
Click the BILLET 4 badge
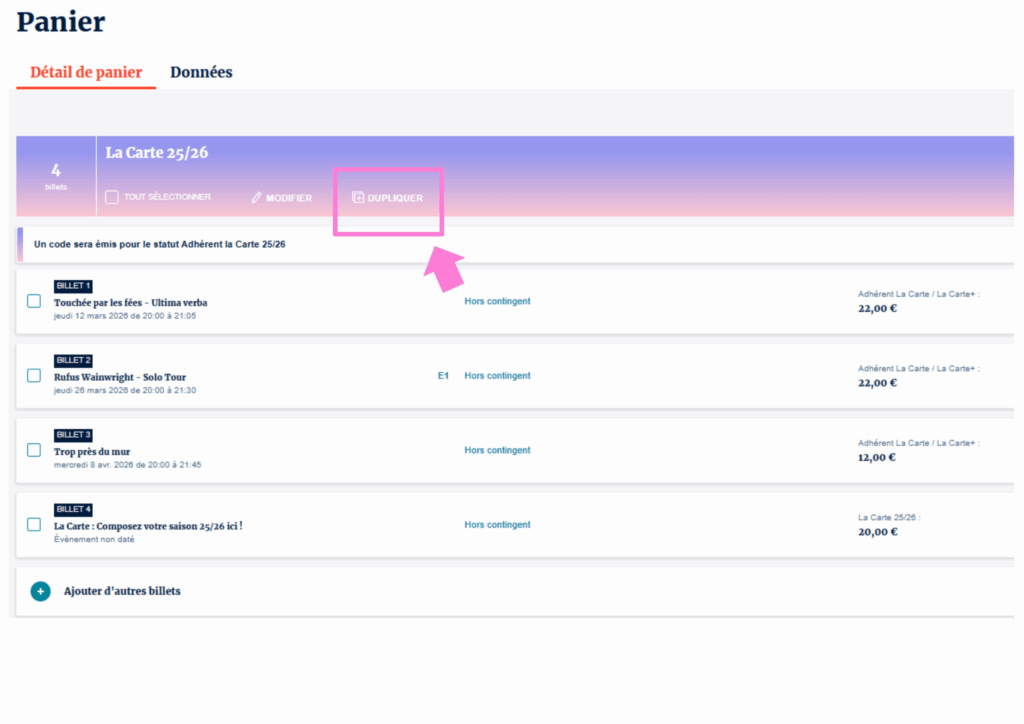73,510
